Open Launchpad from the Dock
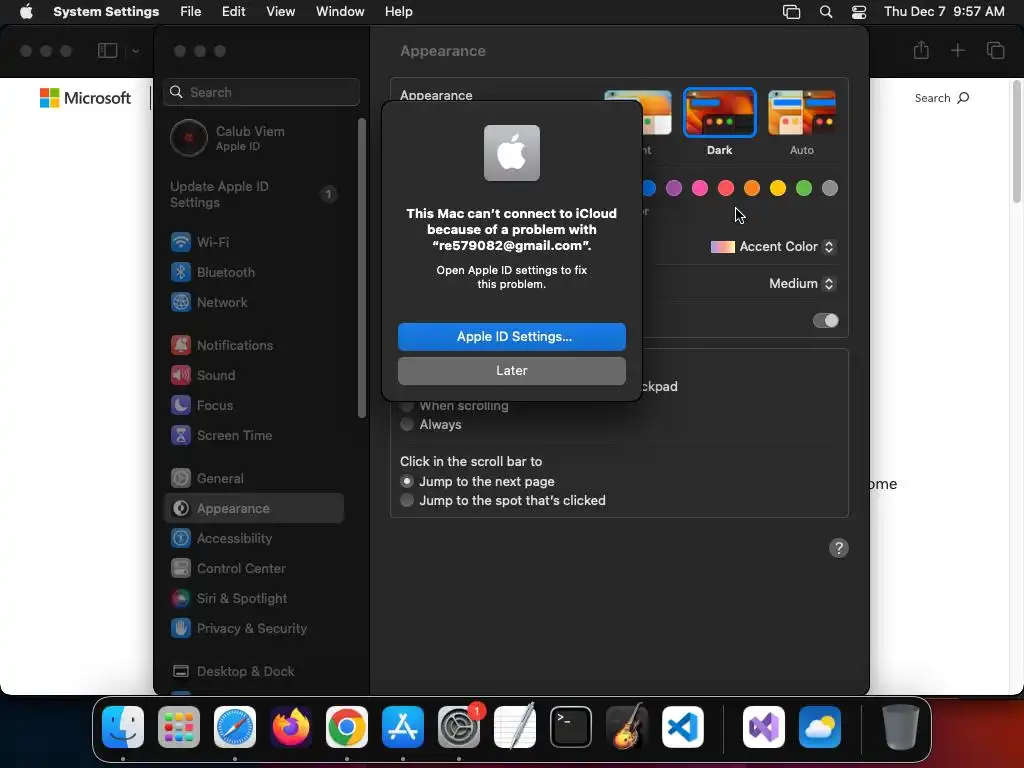The width and height of the screenshot is (1024, 768). pos(179,727)
